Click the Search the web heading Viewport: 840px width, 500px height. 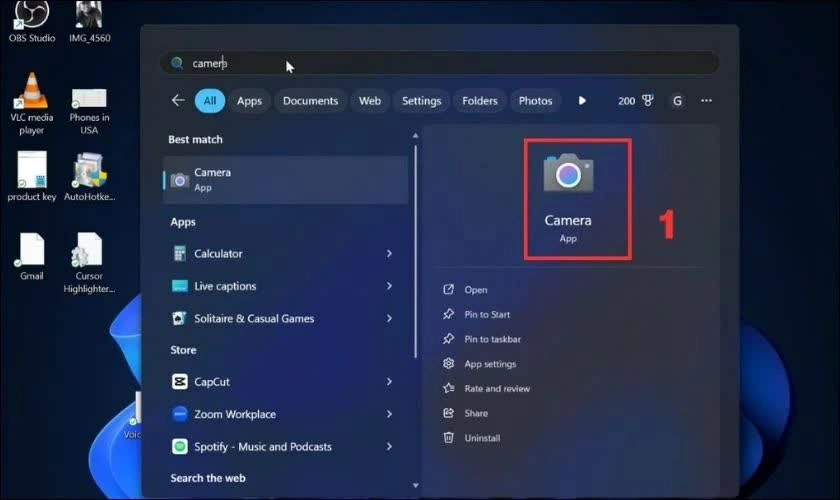click(x=208, y=478)
